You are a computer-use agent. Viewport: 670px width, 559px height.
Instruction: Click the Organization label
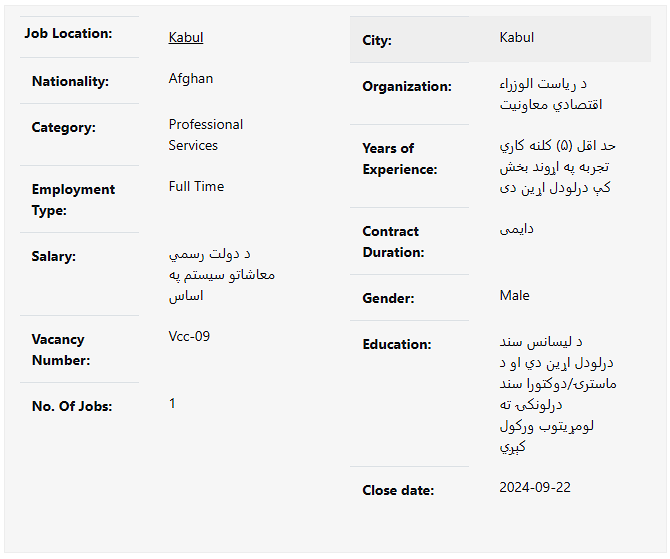tap(407, 87)
